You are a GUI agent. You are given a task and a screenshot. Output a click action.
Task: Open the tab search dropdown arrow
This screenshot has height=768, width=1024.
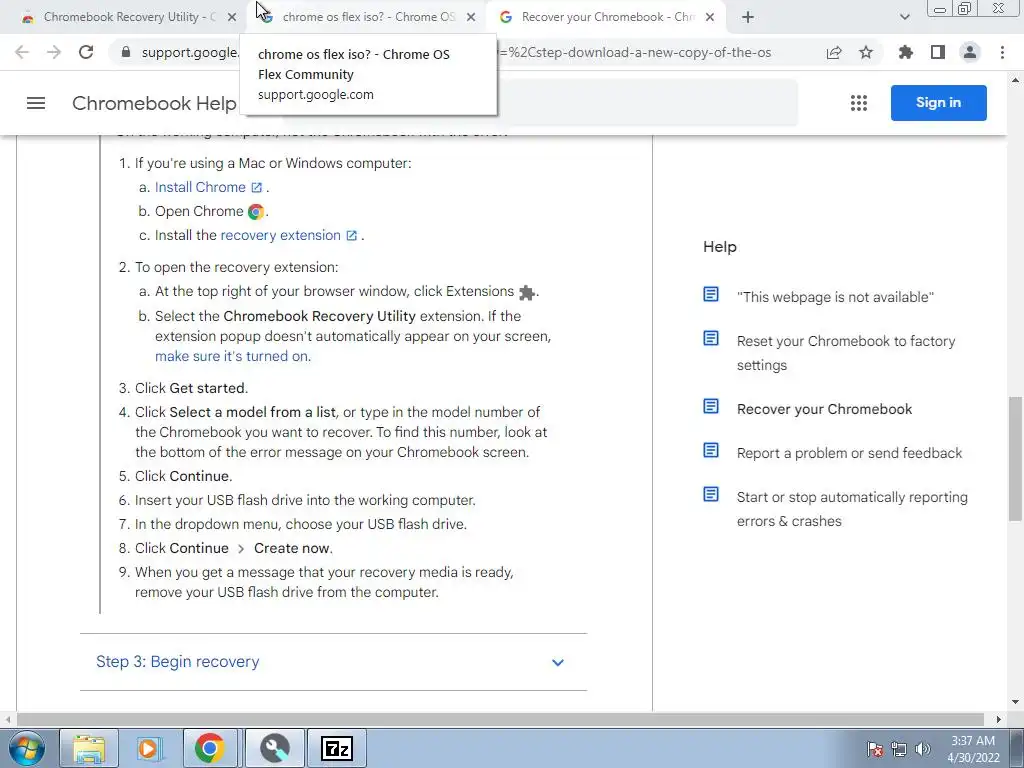904,18
